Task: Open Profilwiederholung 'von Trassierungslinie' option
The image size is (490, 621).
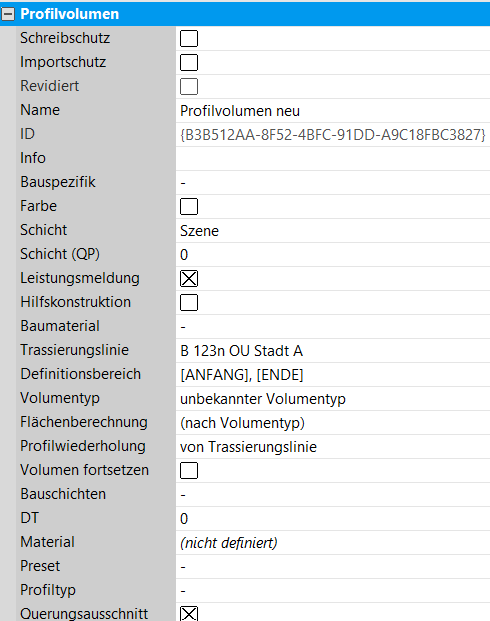Action: tap(333, 447)
